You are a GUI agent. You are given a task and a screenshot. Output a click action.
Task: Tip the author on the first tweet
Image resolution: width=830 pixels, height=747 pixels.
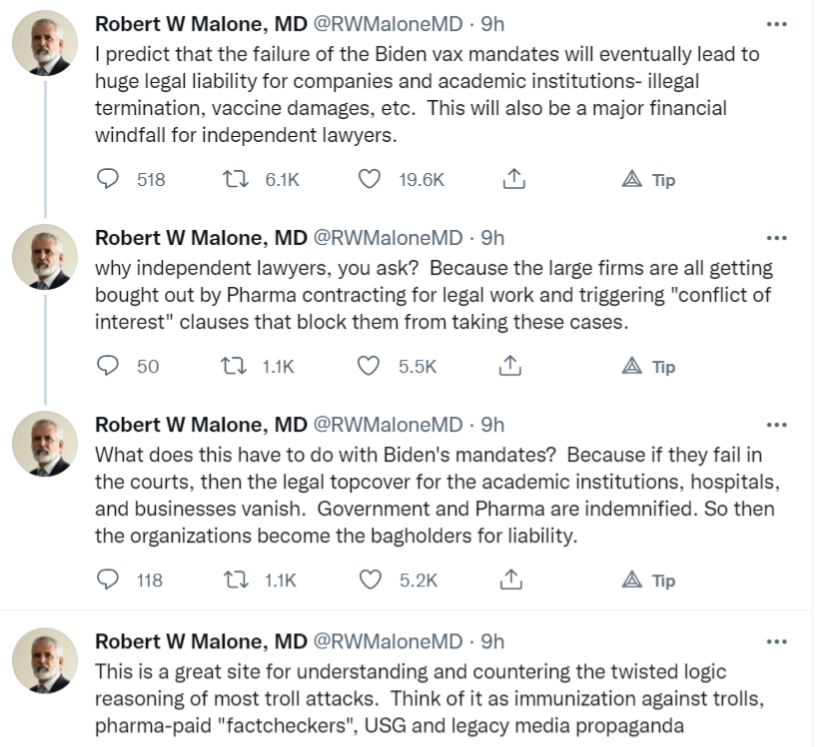pyautogui.click(x=648, y=180)
